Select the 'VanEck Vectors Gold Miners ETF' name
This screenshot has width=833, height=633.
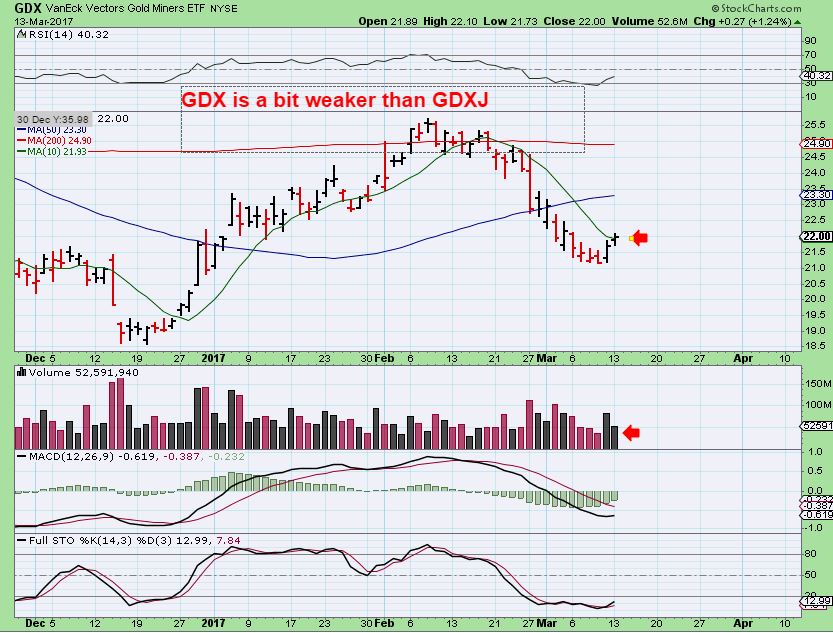125,8
